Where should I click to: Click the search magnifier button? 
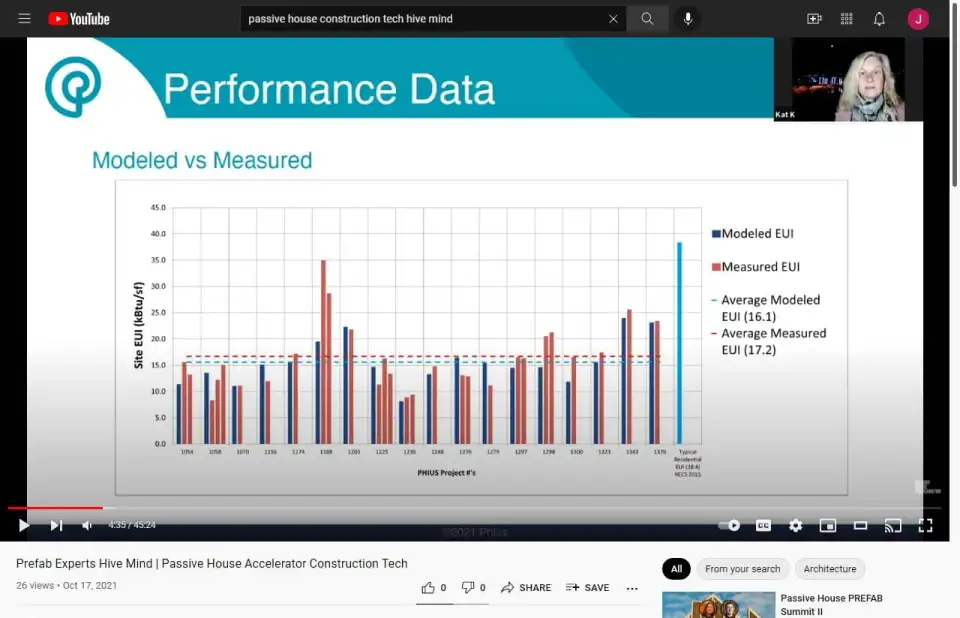pyautogui.click(x=647, y=19)
